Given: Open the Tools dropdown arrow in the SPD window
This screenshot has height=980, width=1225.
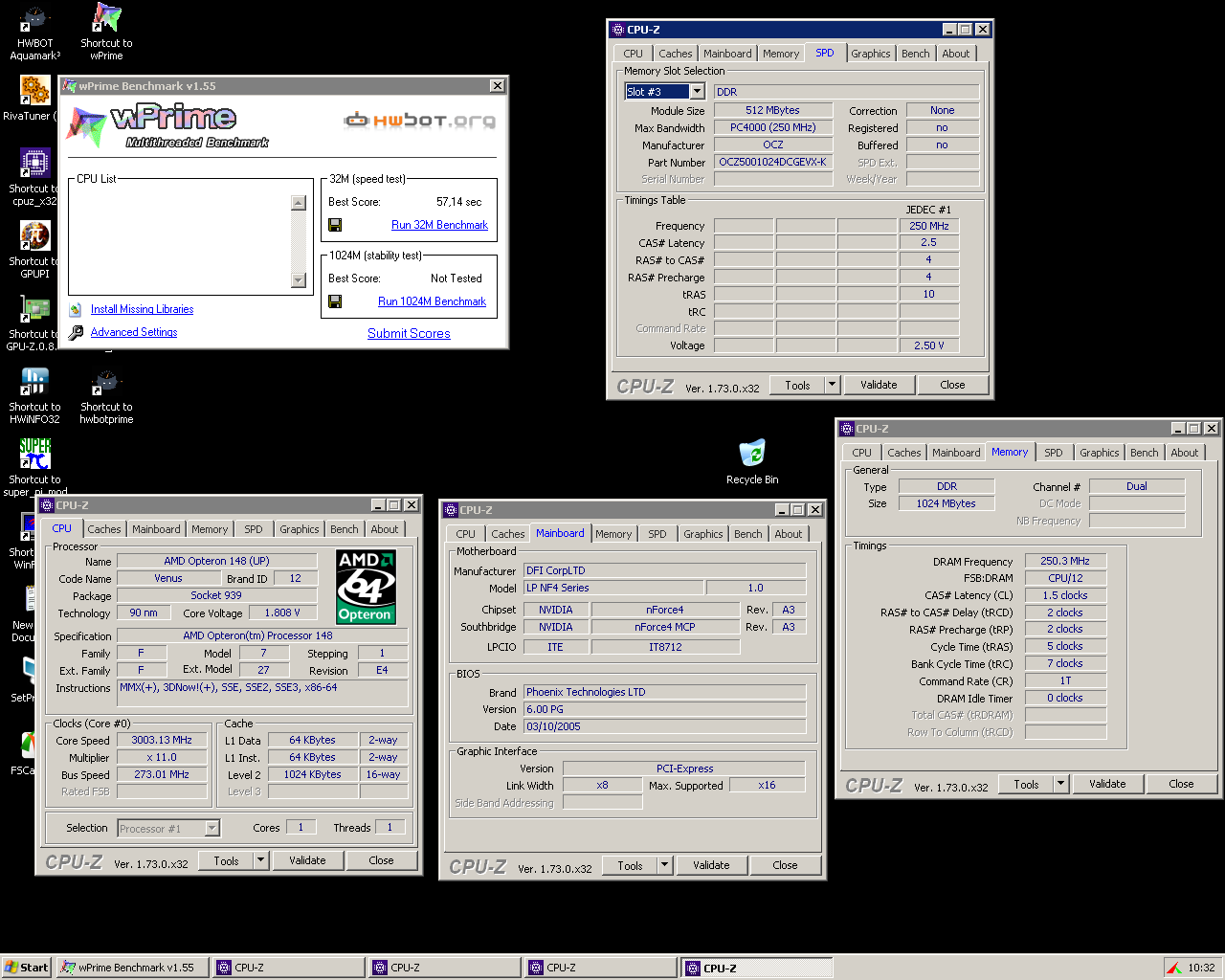Looking at the screenshot, I should coord(832,385).
